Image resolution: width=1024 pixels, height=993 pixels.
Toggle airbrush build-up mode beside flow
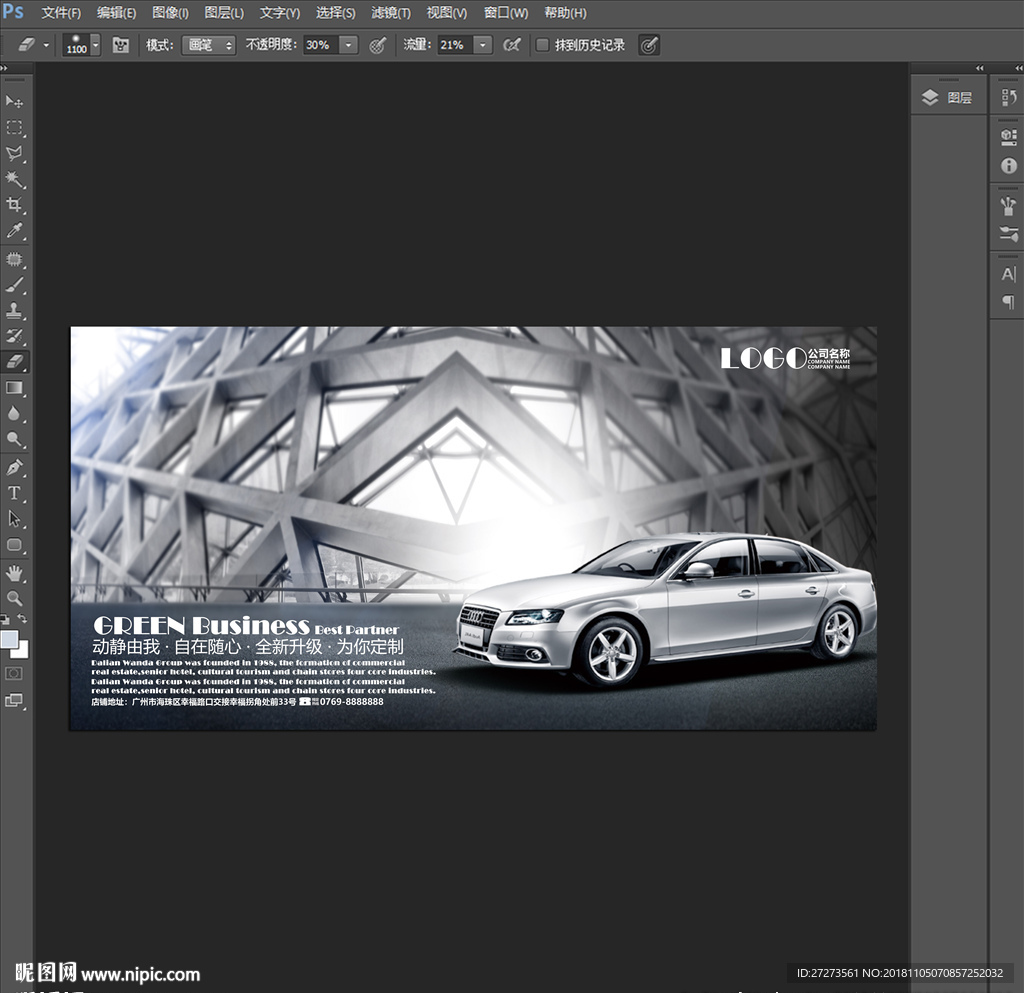click(512, 45)
